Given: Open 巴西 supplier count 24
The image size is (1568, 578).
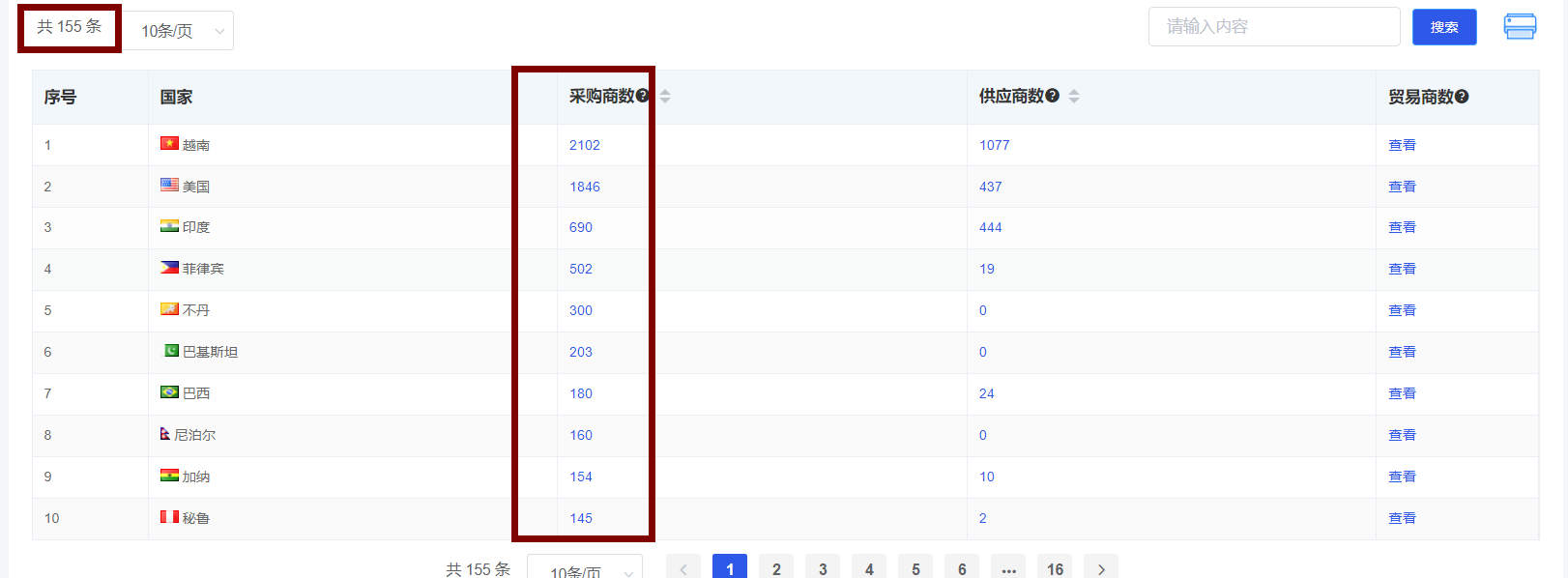Looking at the screenshot, I should coord(987,393).
